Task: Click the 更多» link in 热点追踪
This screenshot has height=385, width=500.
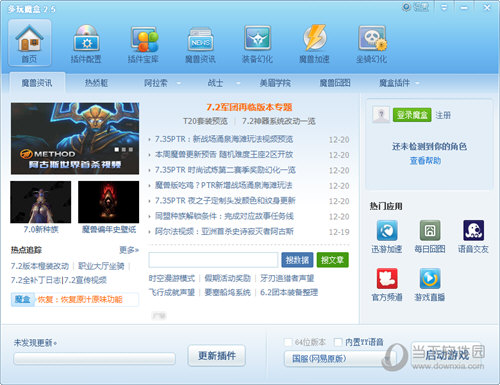Action: [x=129, y=250]
